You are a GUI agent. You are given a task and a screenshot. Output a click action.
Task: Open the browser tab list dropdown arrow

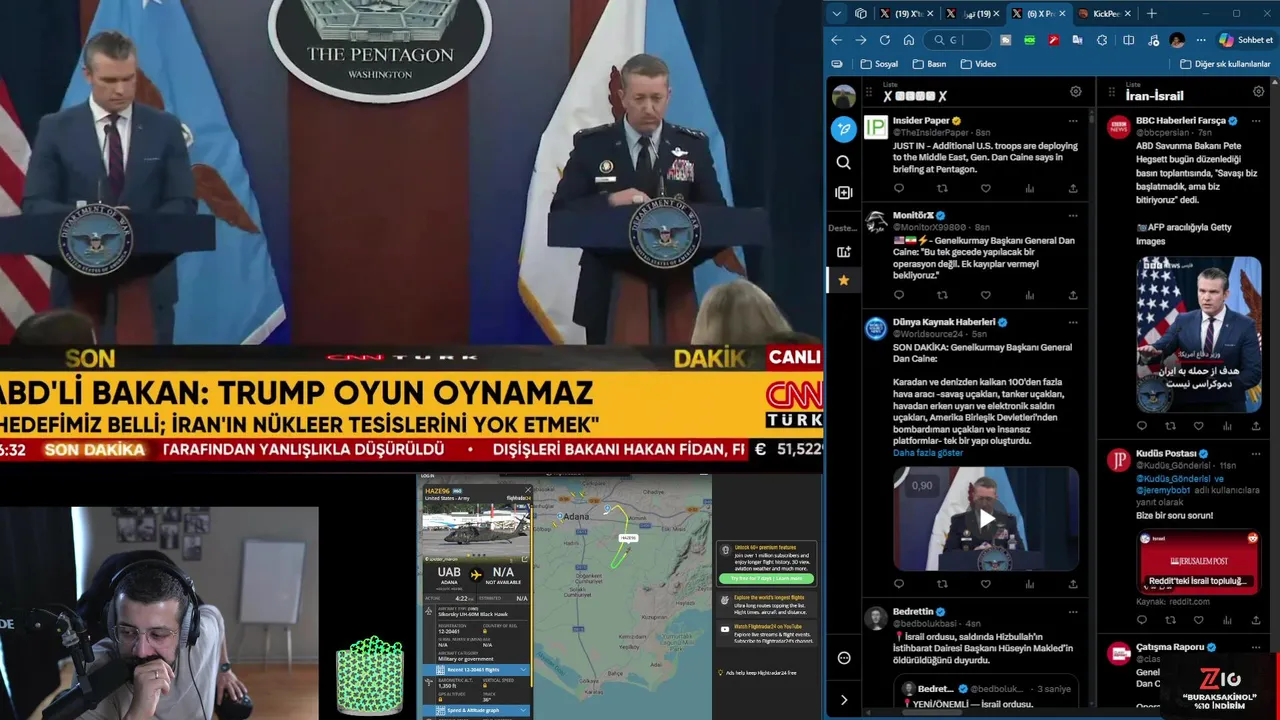(836, 13)
